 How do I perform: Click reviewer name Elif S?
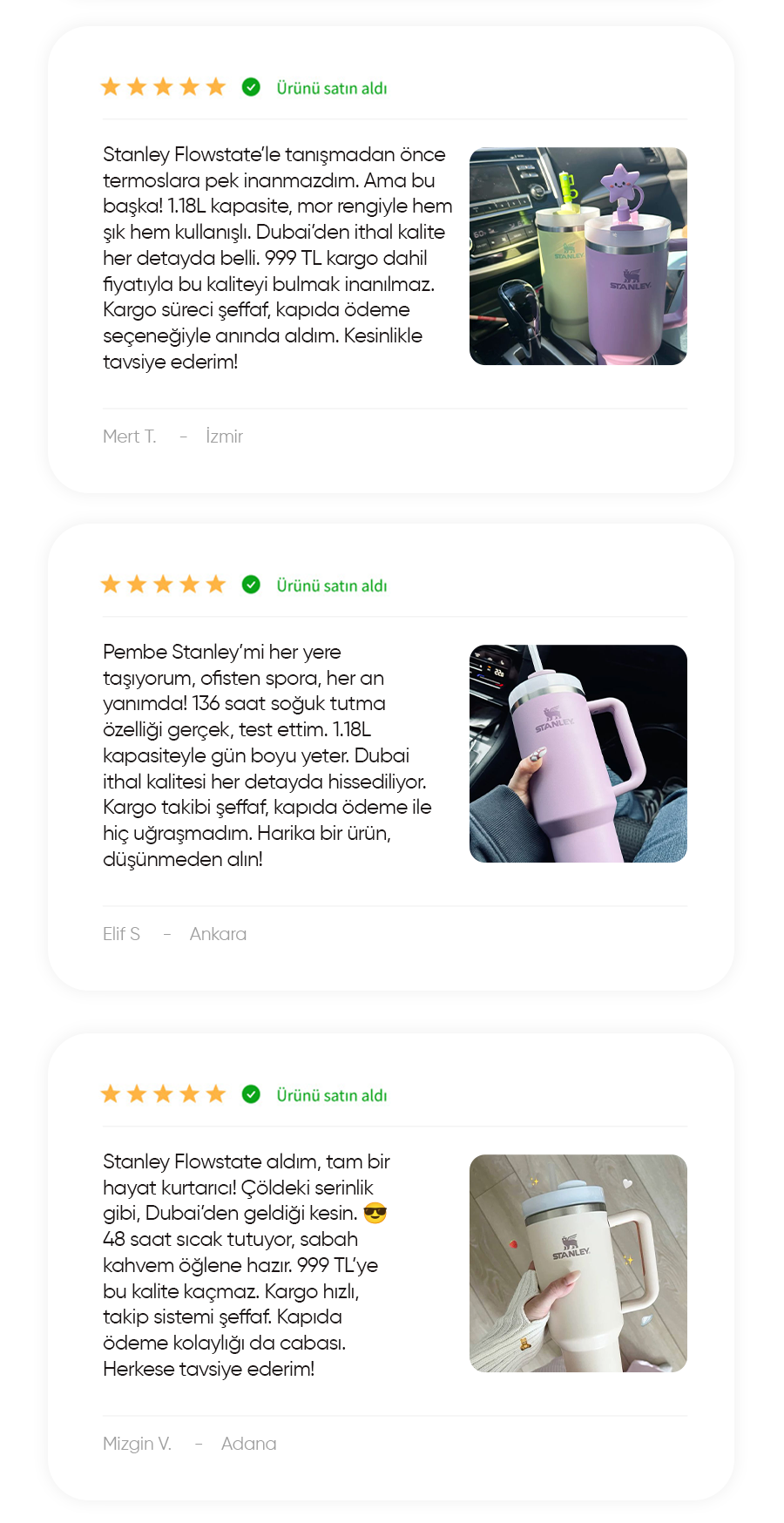[121, 934]
